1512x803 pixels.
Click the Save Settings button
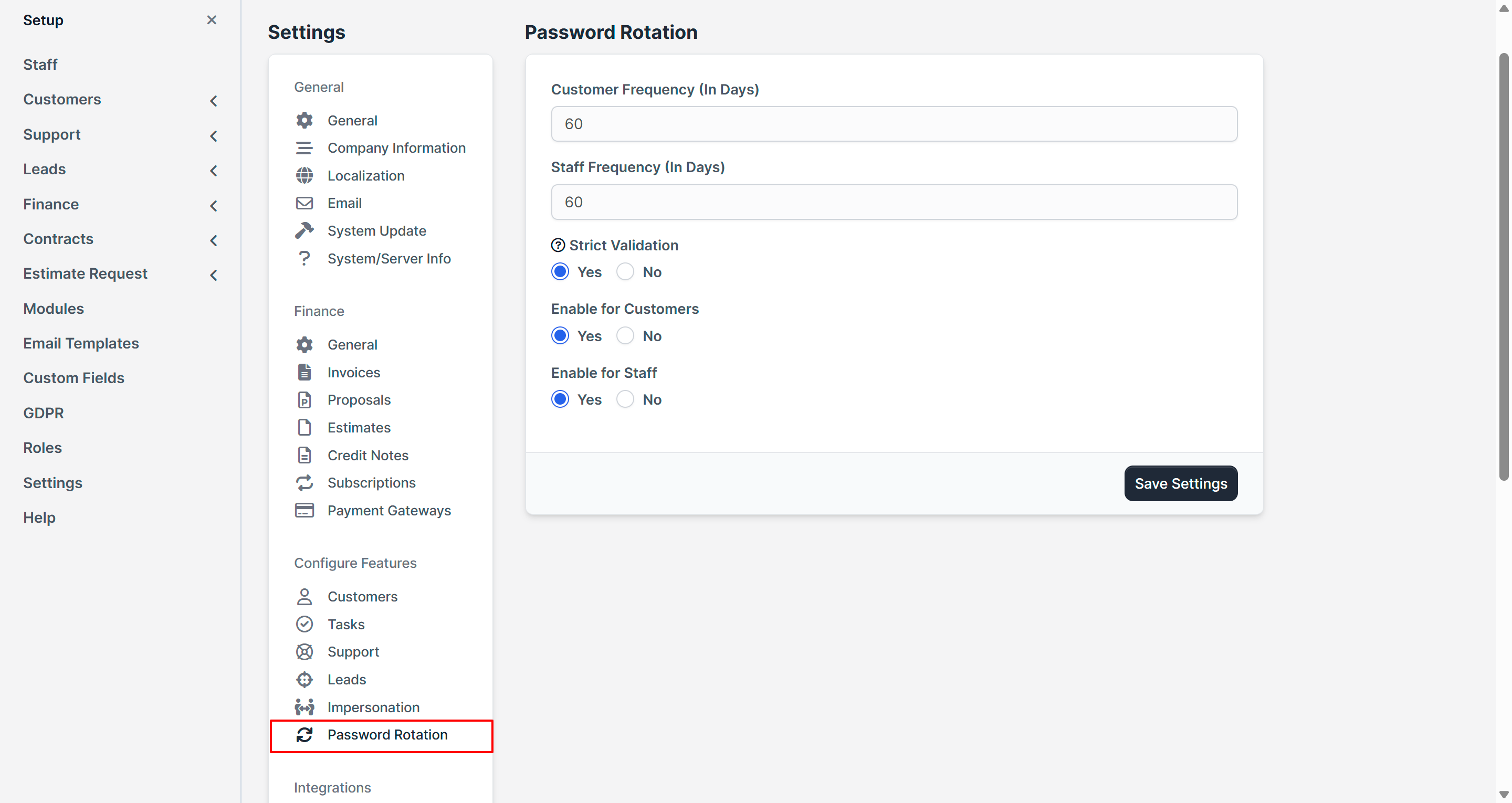coord(1180,483)
